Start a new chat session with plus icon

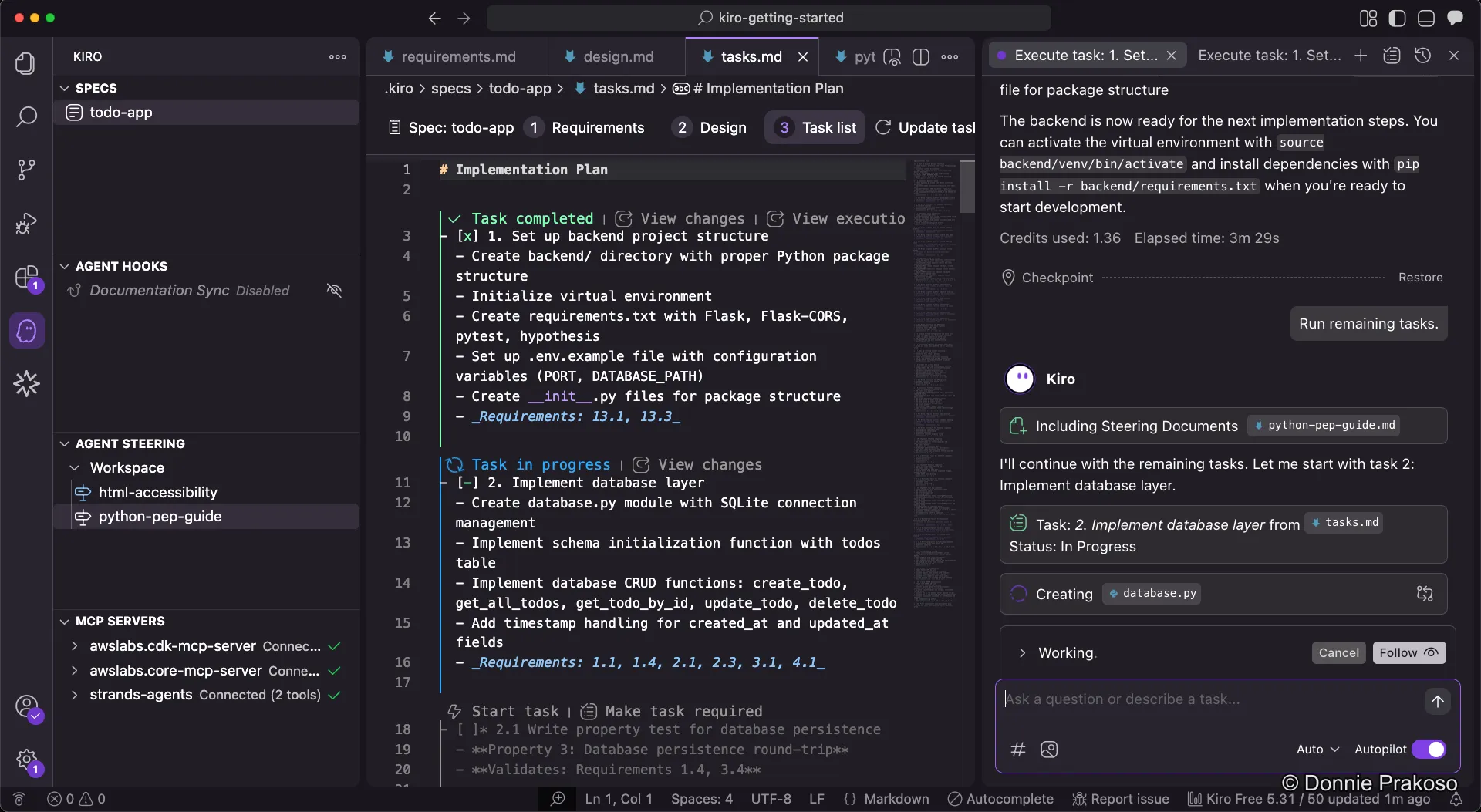[x=1361, y=56]
